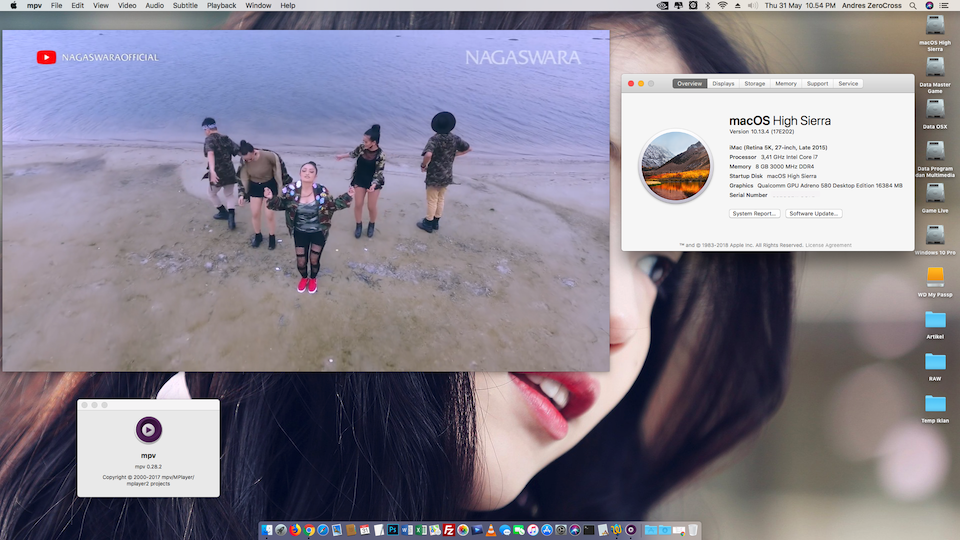The height and width of the screenshot is (540, 960).
Task: Switch to the Support tab
Action: 817,83
